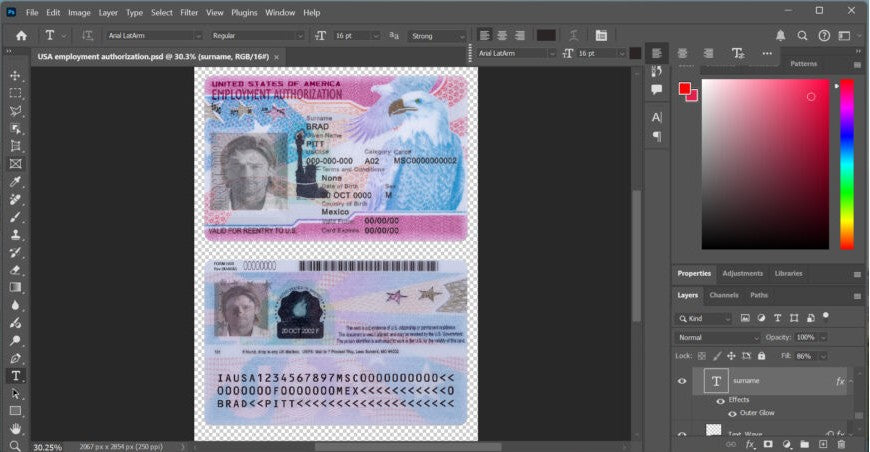Collapse the surname layer effects list
Viewport: 870px width, 452px height.
pyautogui.click(x=851, y=381)
